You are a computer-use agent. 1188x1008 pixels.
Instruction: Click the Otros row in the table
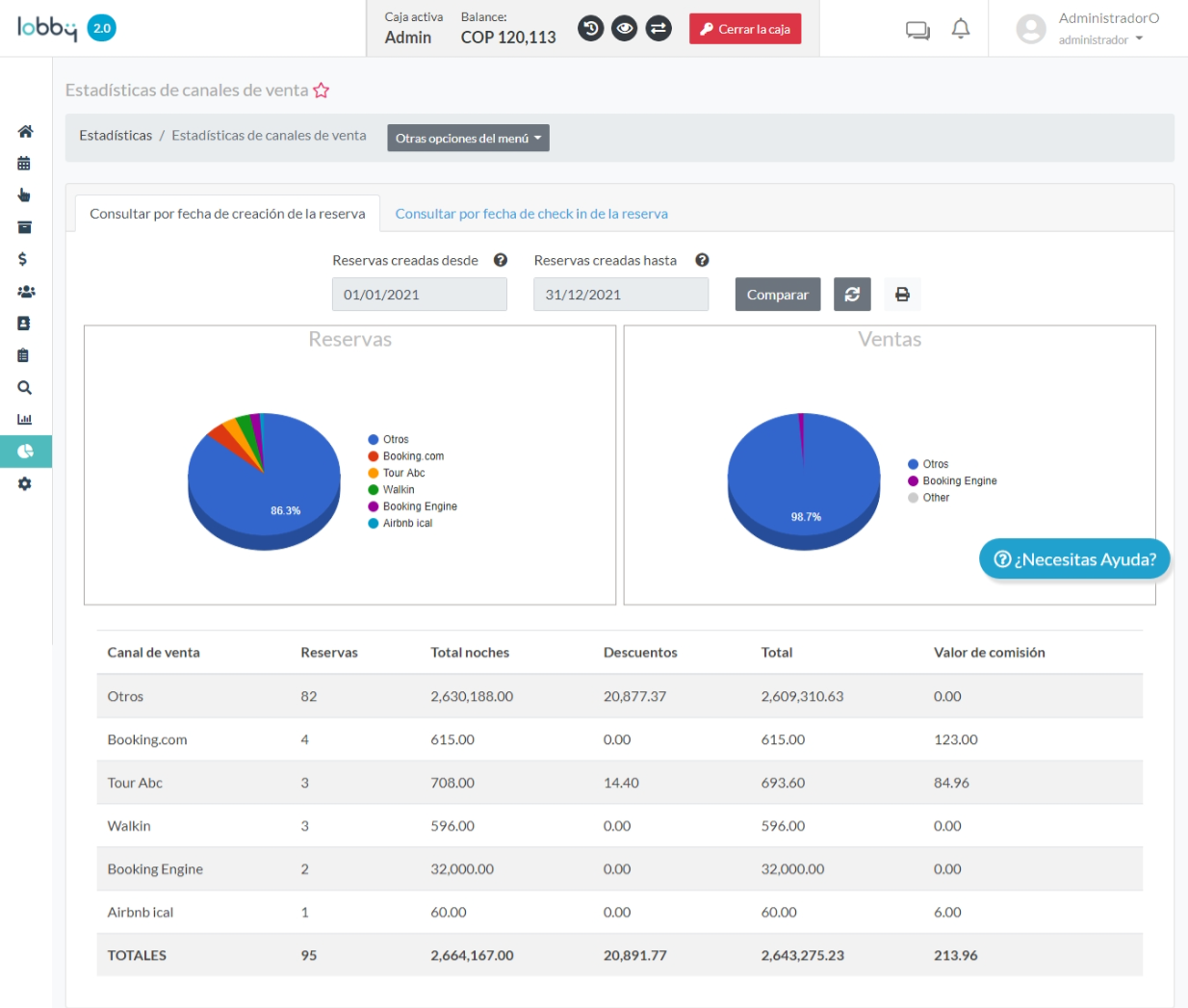[x=620, y=696]
